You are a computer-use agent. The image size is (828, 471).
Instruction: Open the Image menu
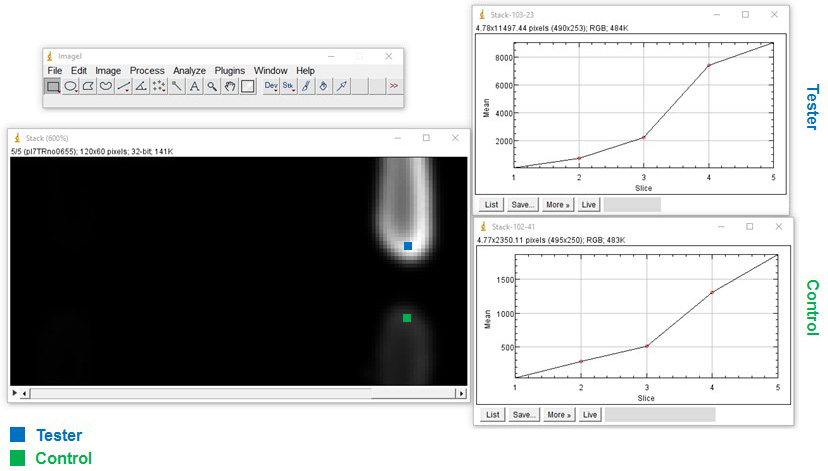coord(108,70)
